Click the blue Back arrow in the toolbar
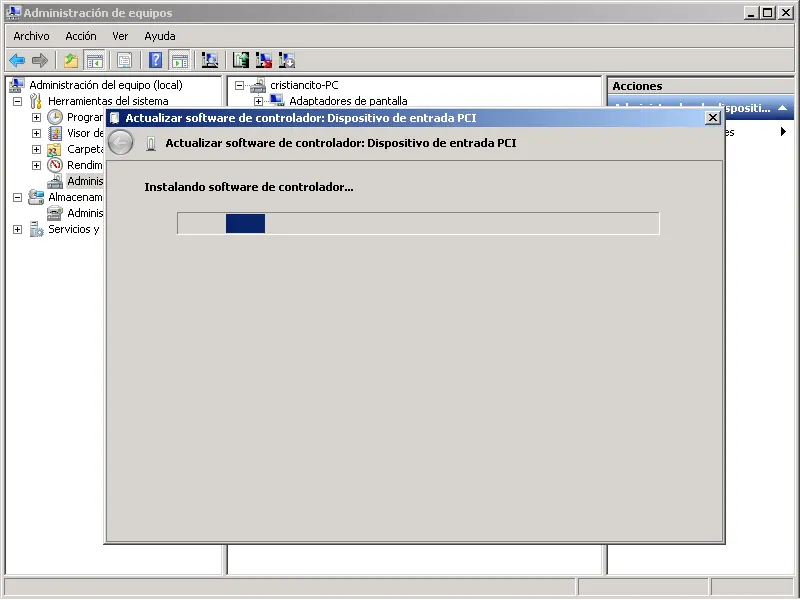Image resolution: width=800 pixels, height=600 pixels. tap(17, 60)
